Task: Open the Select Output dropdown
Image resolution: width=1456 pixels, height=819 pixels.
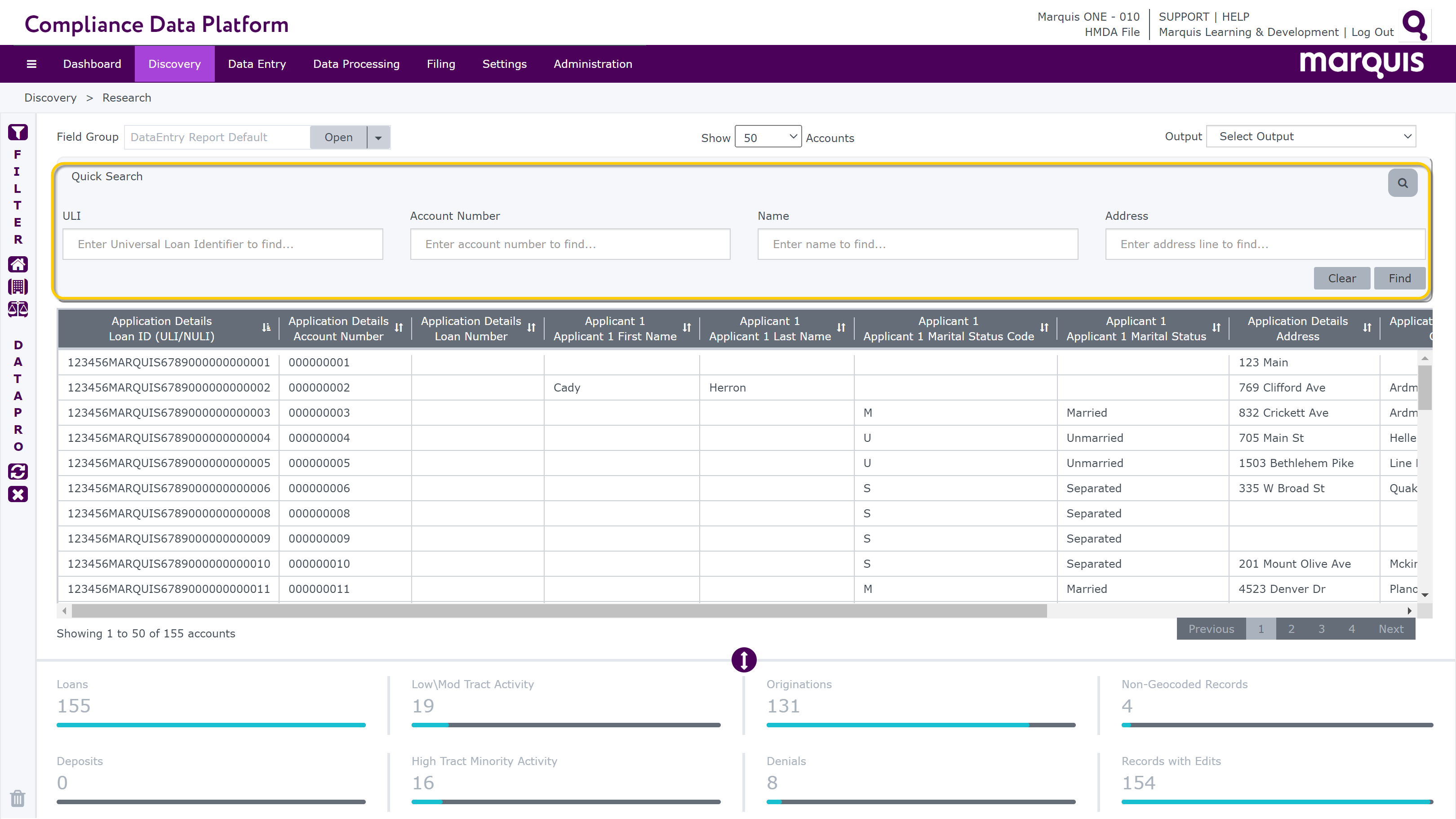Action: pyautogui.click(x=1311, y=136)
